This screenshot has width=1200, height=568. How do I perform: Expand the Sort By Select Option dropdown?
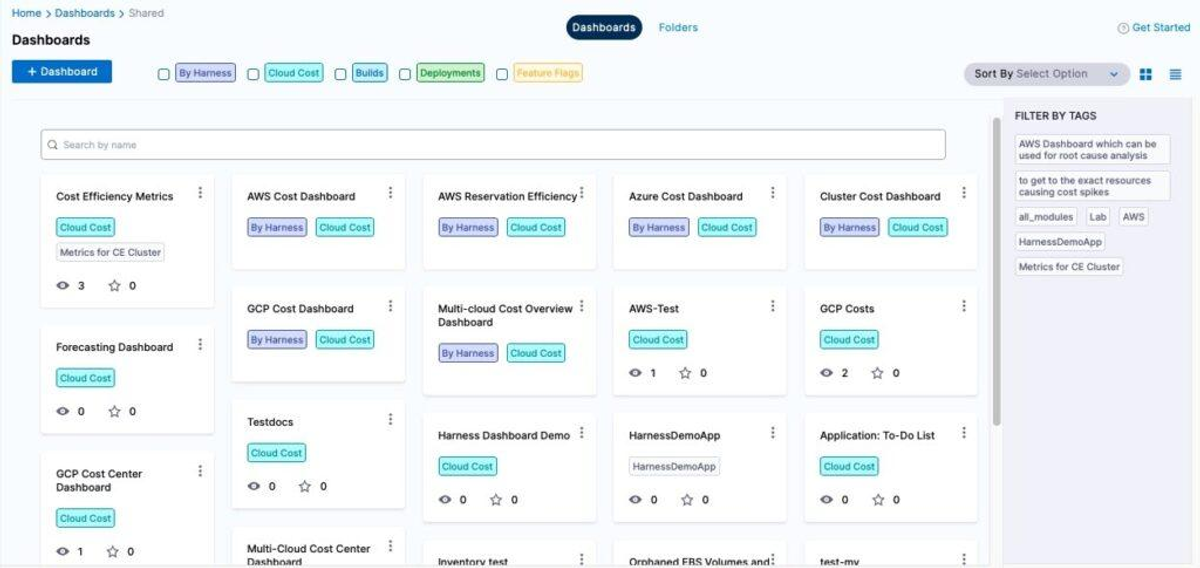pyautogui.click(x=1046, y=74)
